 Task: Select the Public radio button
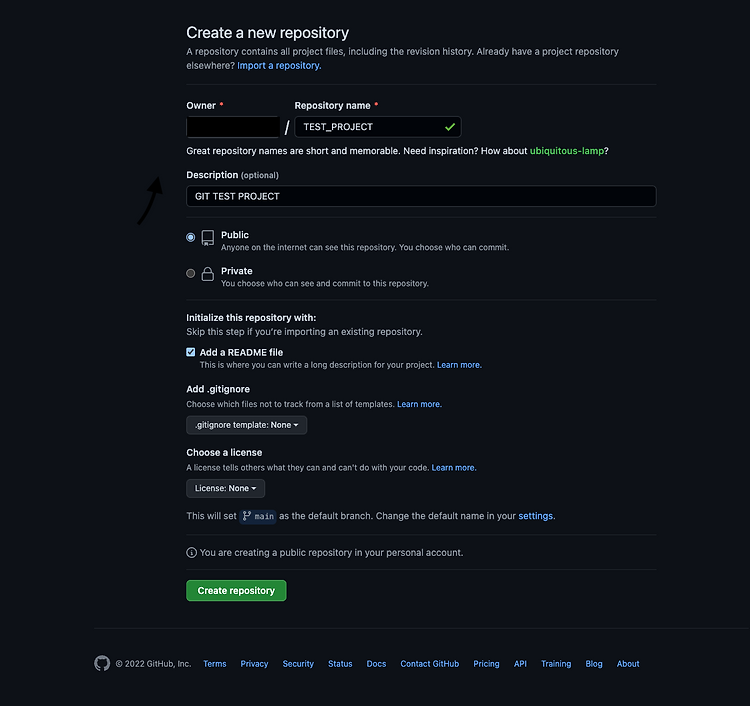190,237
